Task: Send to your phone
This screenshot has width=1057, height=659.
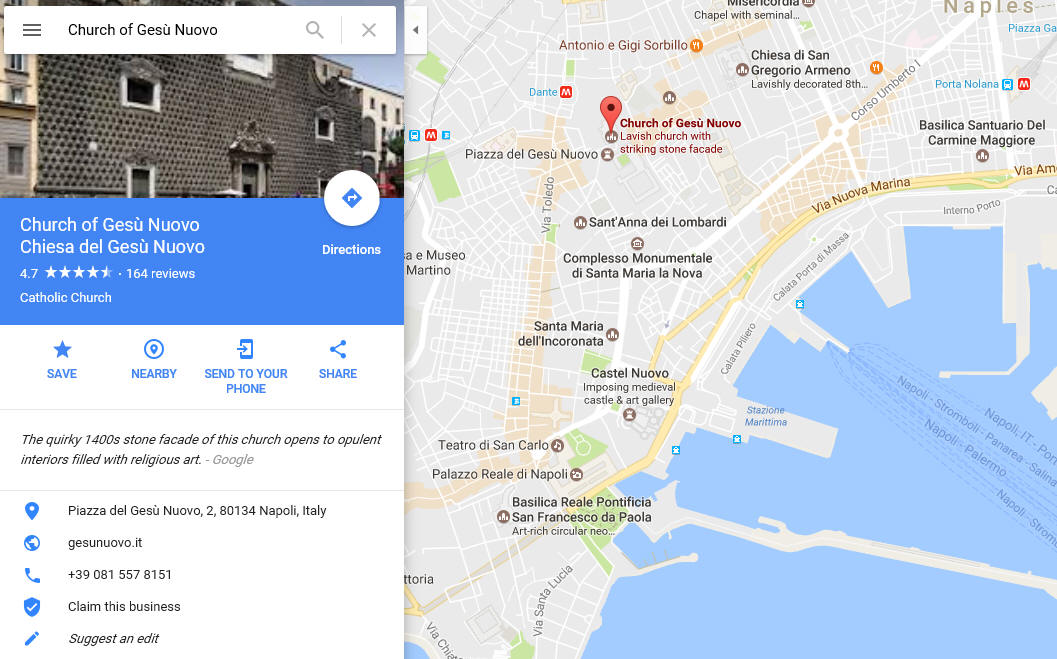Action: click(x=246, y=367)
